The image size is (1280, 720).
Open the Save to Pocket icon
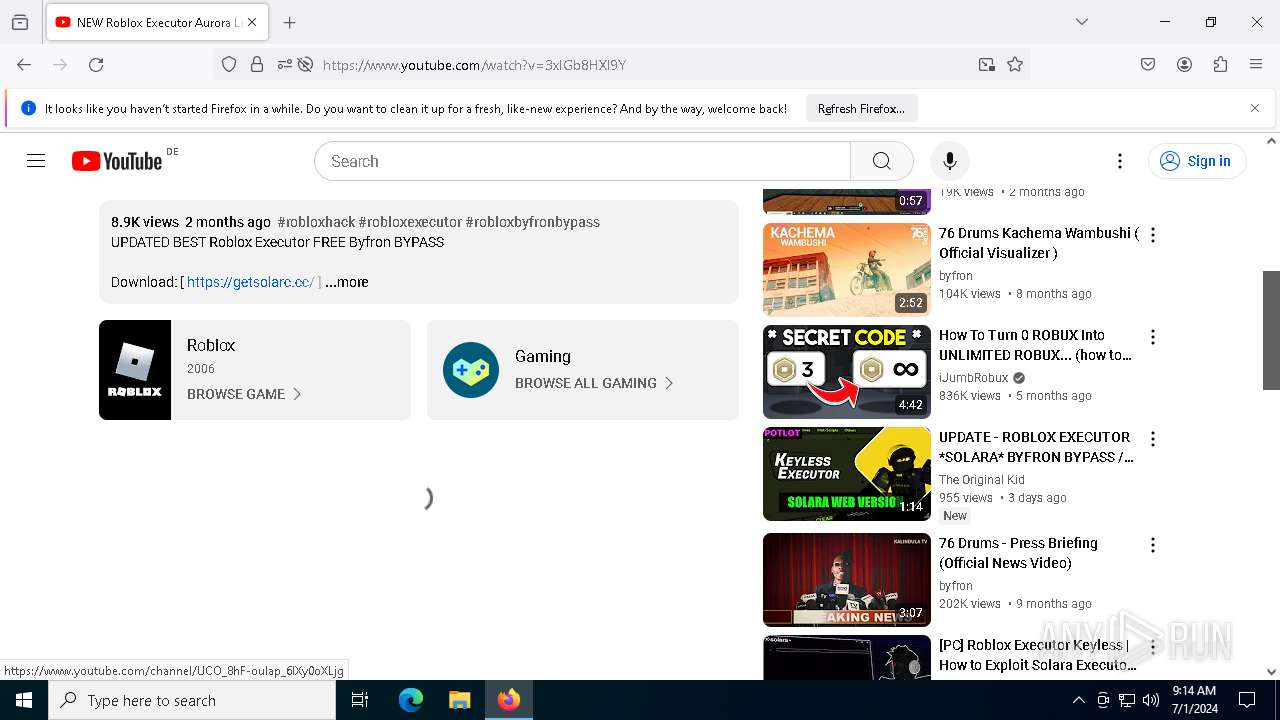pos(1148,64)
